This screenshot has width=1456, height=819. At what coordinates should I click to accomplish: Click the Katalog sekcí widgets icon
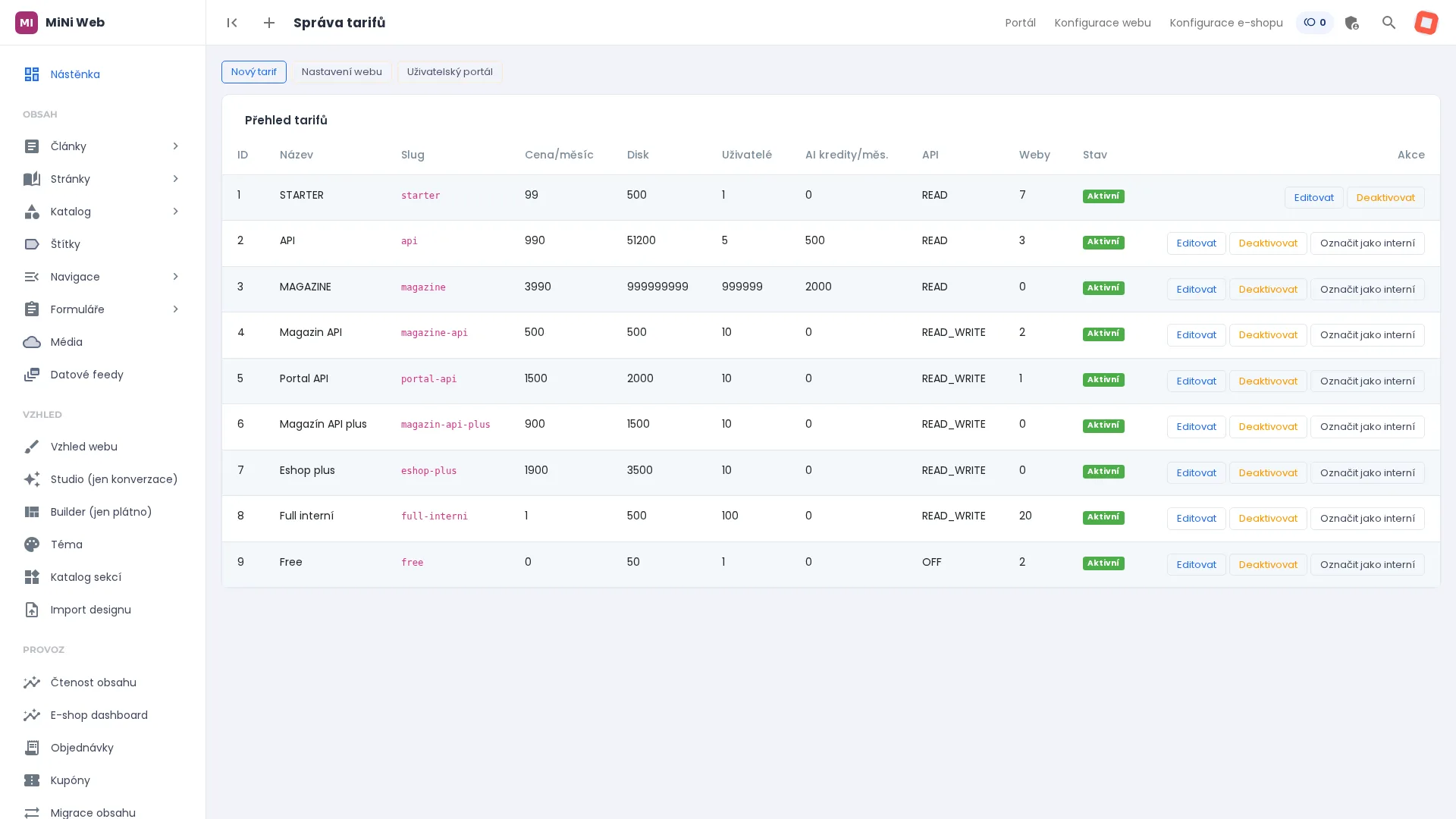[x=31, y=577]
